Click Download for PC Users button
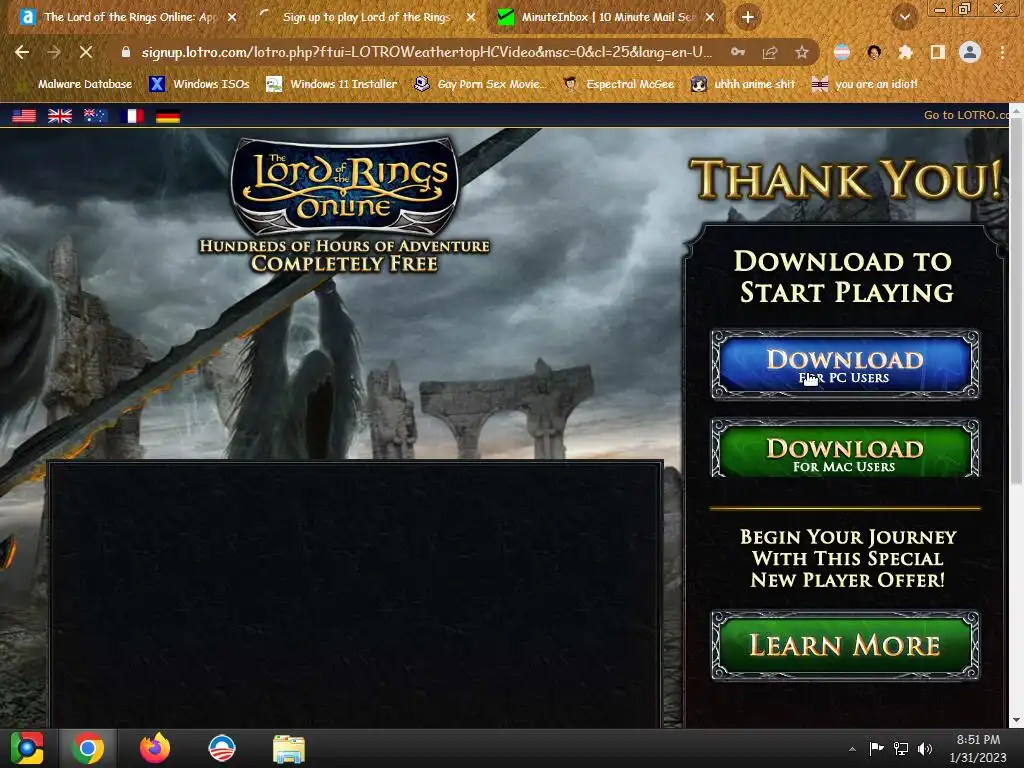Screen dimensions: 1024x768 point(845,364)
